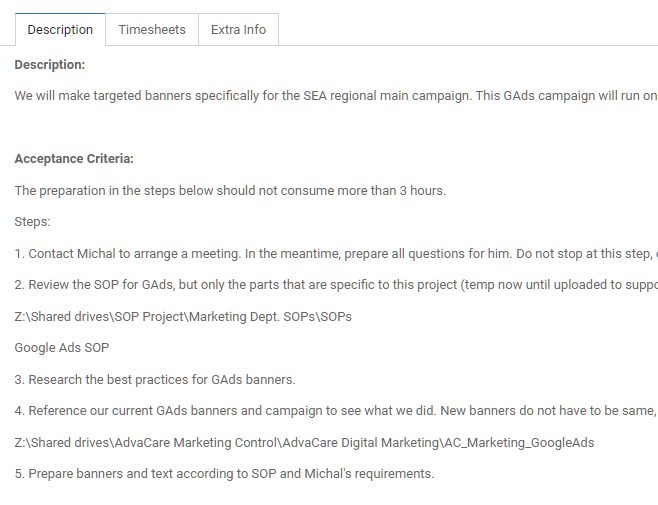Click '3 hours' in the acceptance criteria
The width and height of the screenshot is (658, 505).
click(422, 191)
